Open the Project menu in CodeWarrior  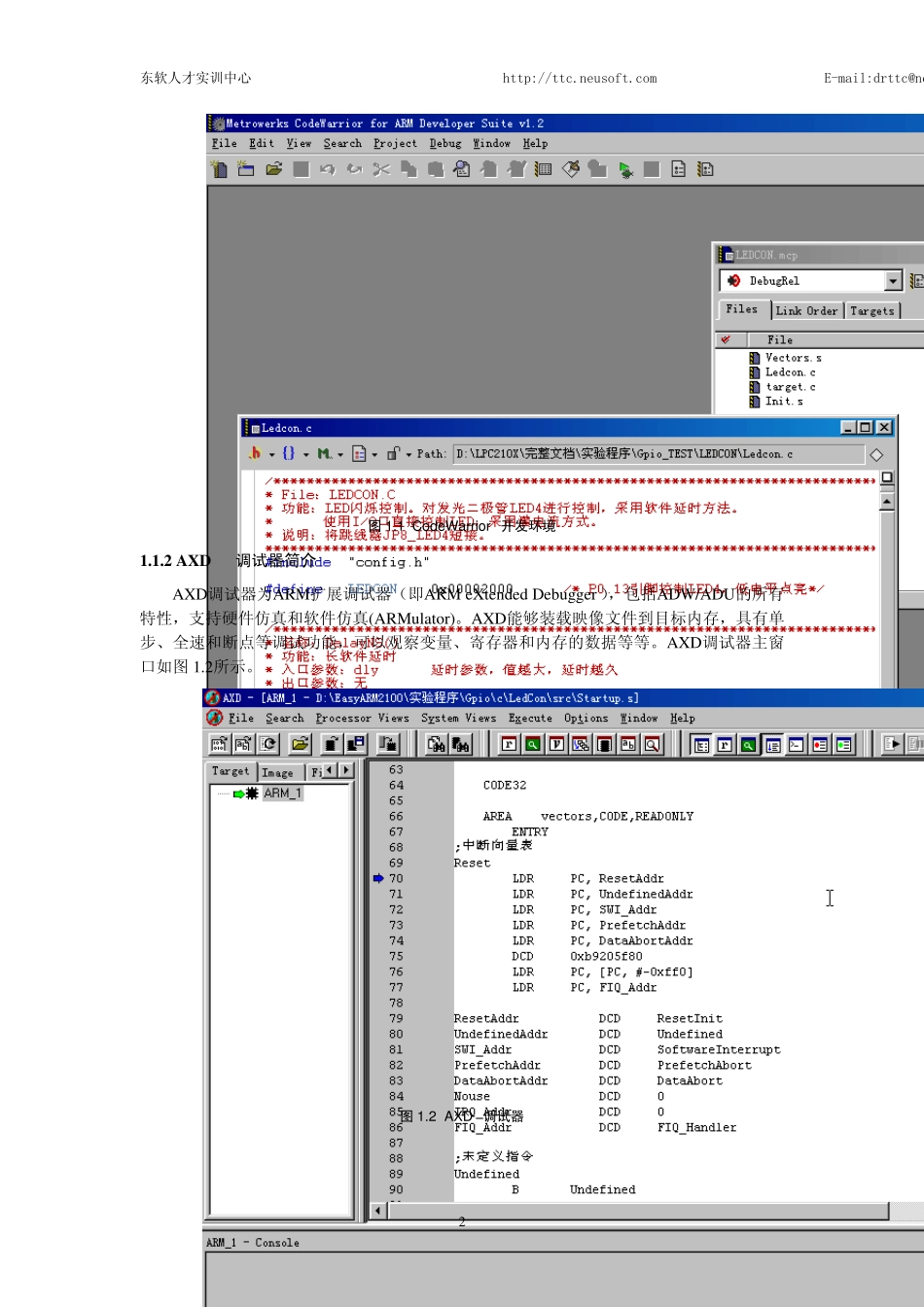tap(395, 143)
